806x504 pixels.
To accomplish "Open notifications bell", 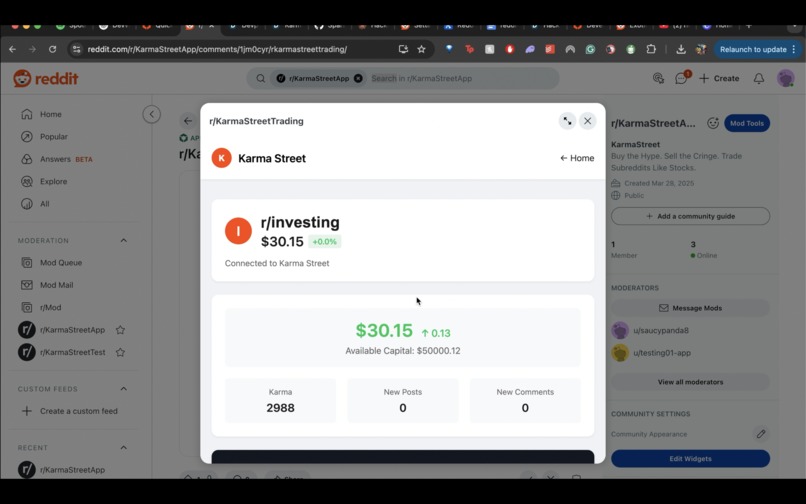I will tap(759, 78).
